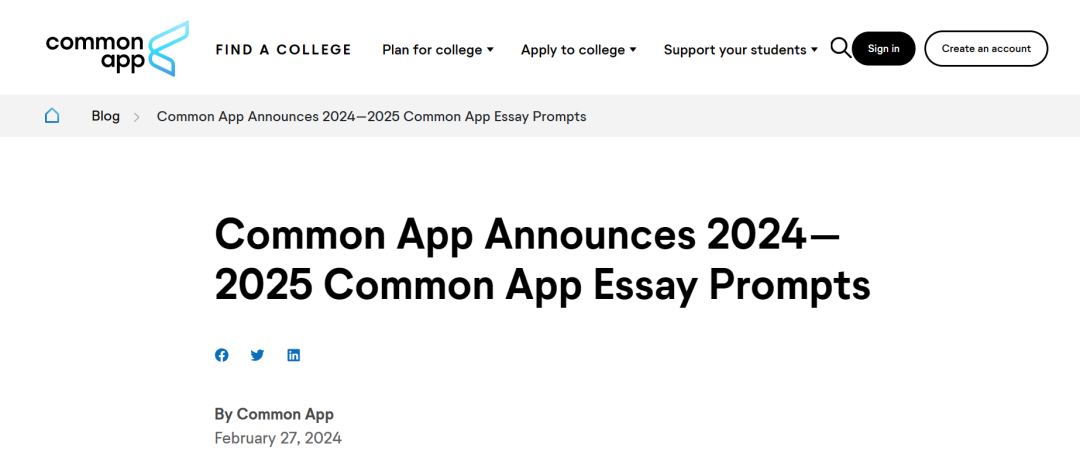Share the article on Twitter

coord(257,355)
